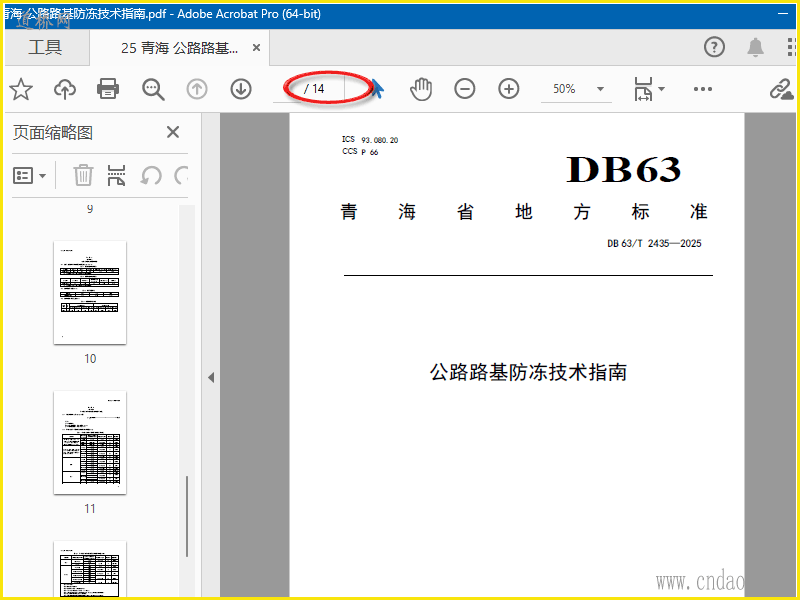This screenshot has height=600, width=800.
Task: Click the ICS 93.080.20 code text
Action: click(370, 139)
